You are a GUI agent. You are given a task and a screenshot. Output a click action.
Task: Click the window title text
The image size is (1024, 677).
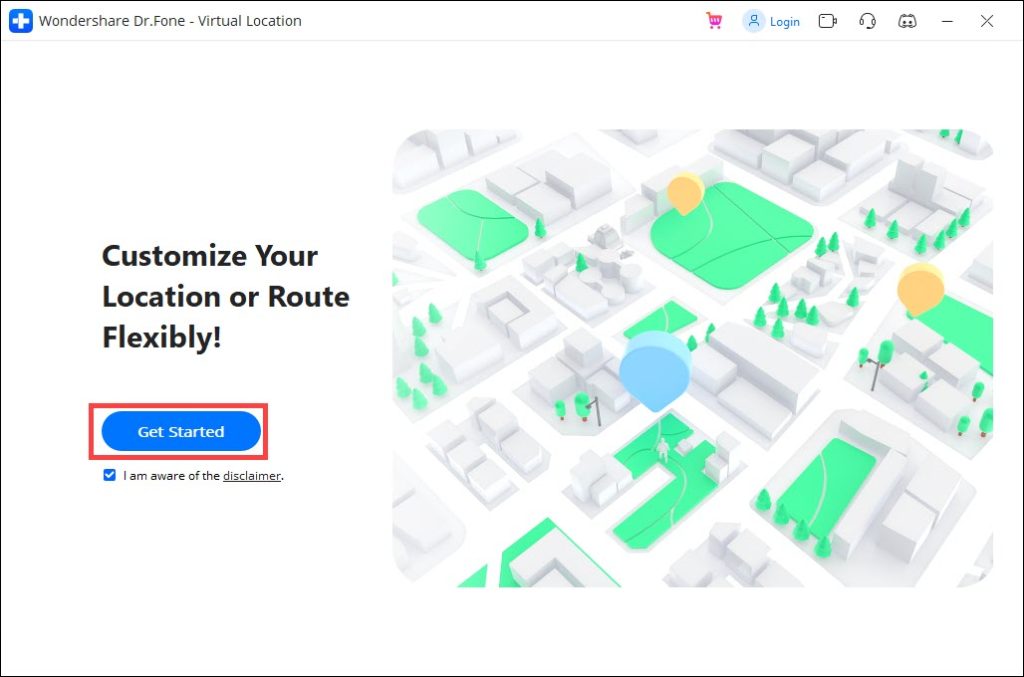(x=170, y=21)
